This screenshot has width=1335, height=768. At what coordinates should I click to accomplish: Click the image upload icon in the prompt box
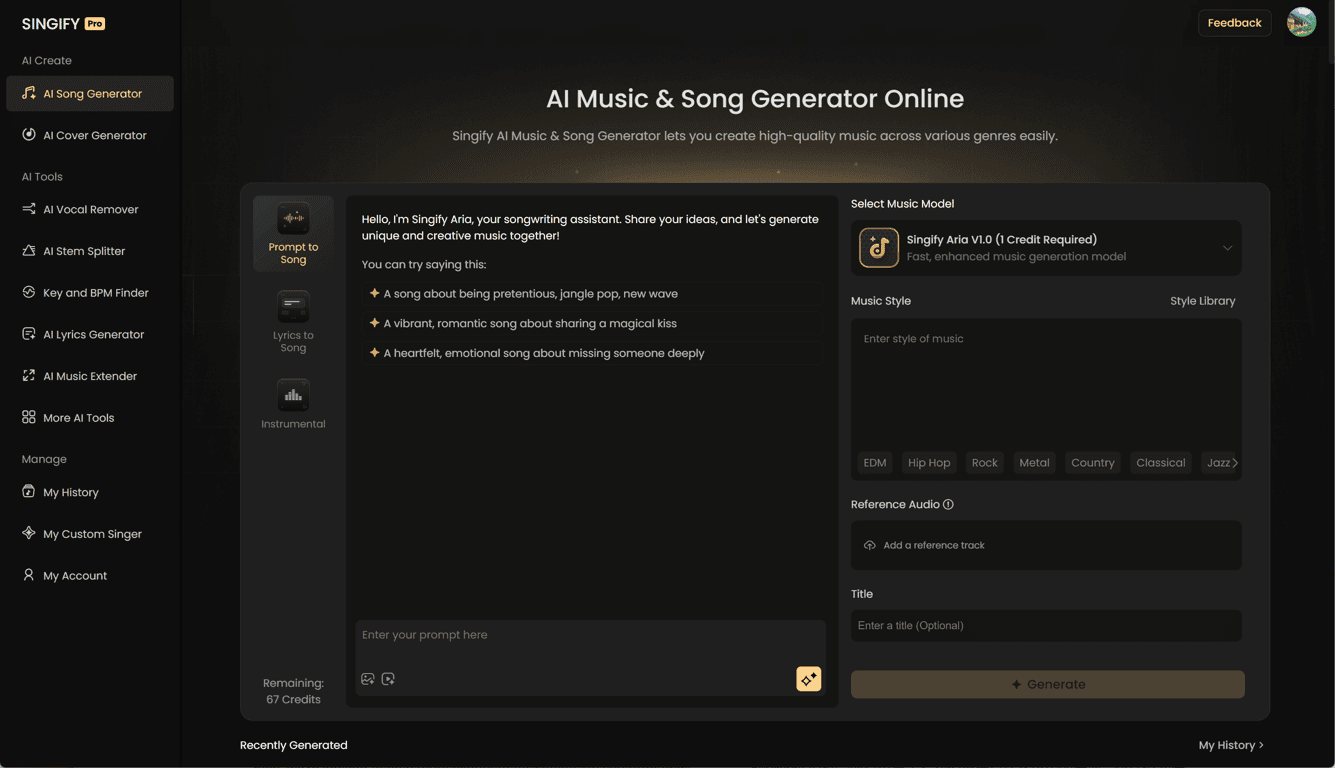coord(367,678)
